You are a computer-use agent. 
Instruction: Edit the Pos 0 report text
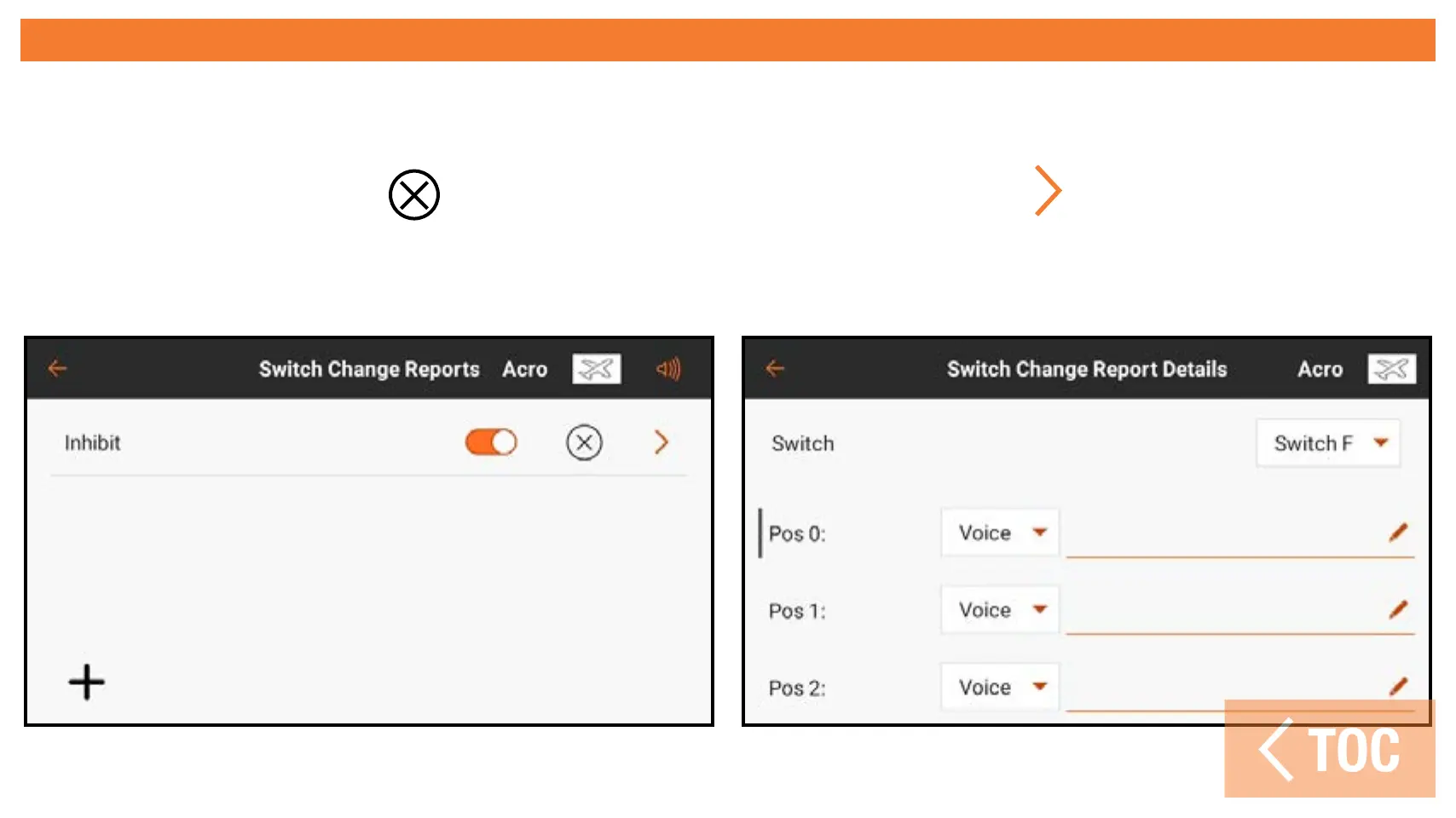tap(1398, 533)
